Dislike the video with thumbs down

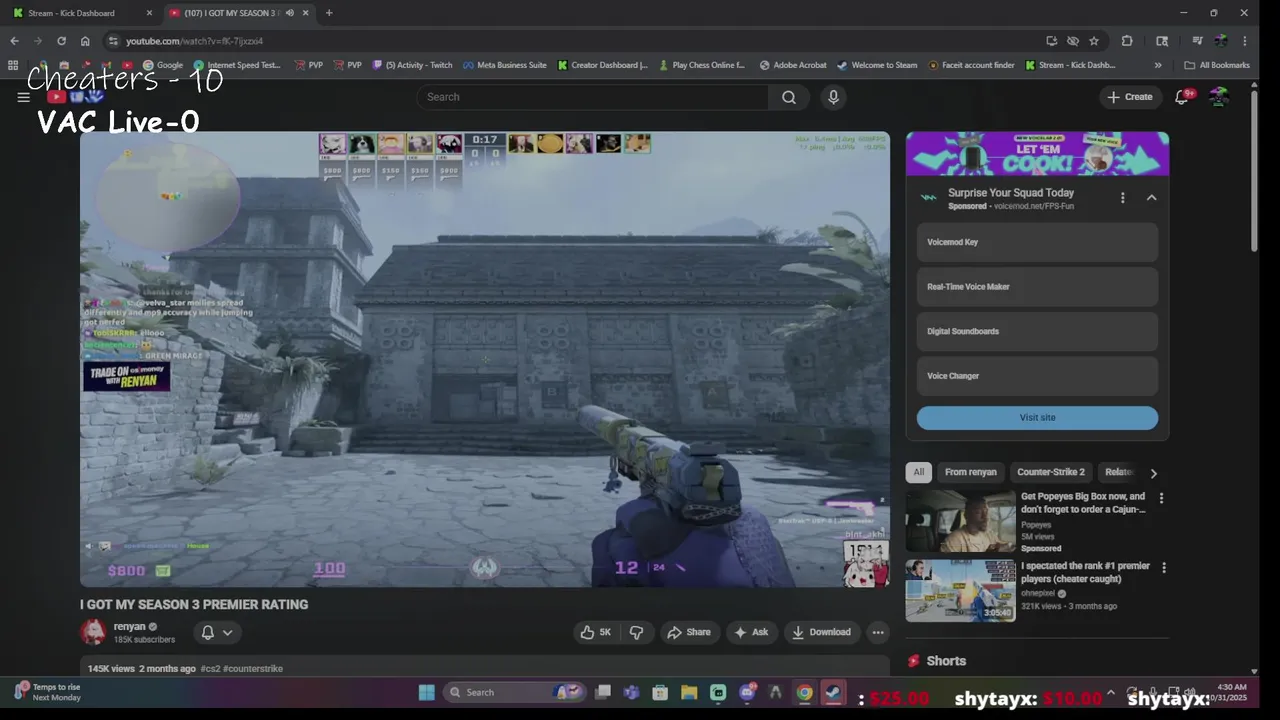coord(636,632)
